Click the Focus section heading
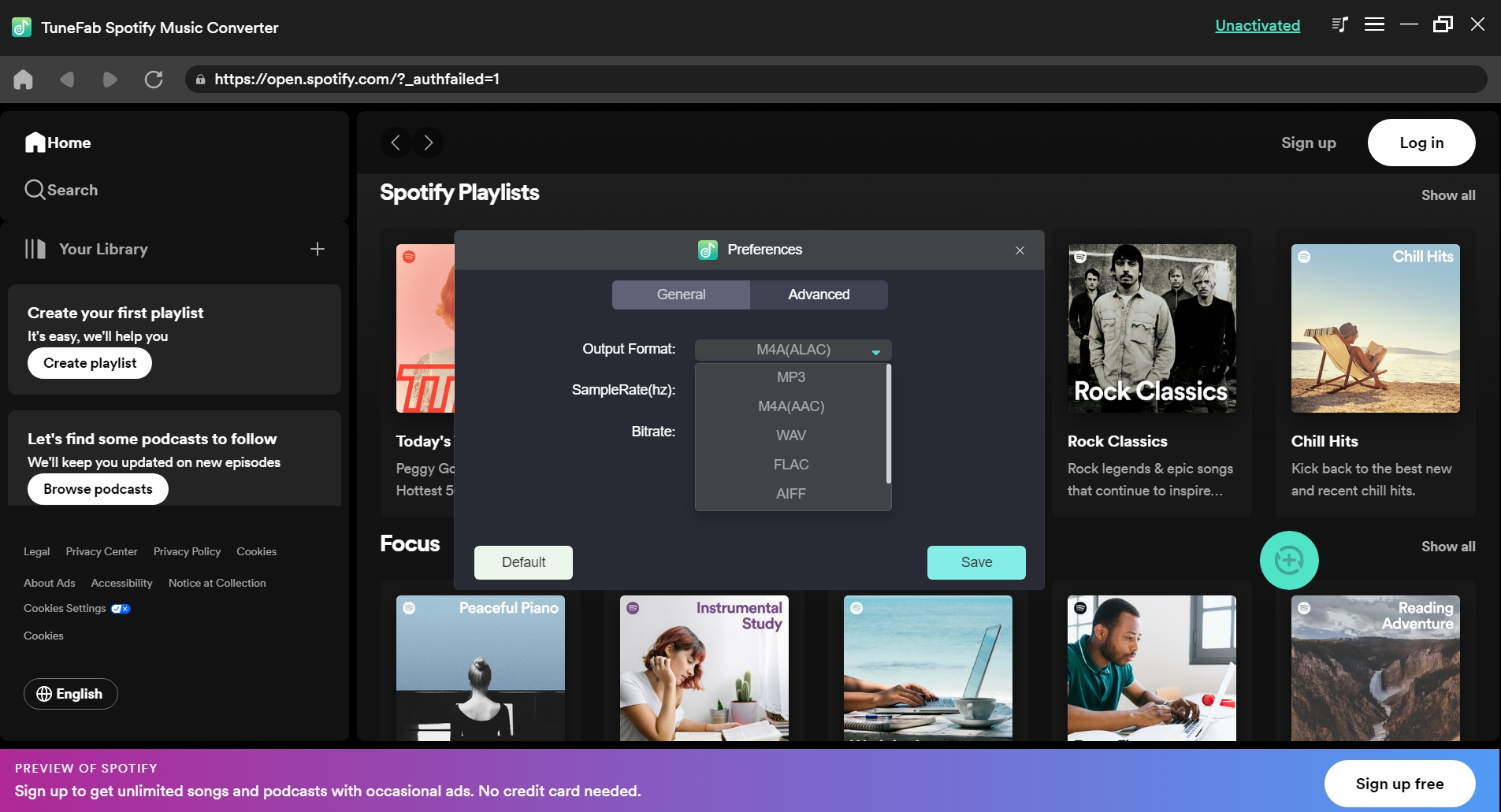This screenshot has width=1501, height=812. [410, 543]
